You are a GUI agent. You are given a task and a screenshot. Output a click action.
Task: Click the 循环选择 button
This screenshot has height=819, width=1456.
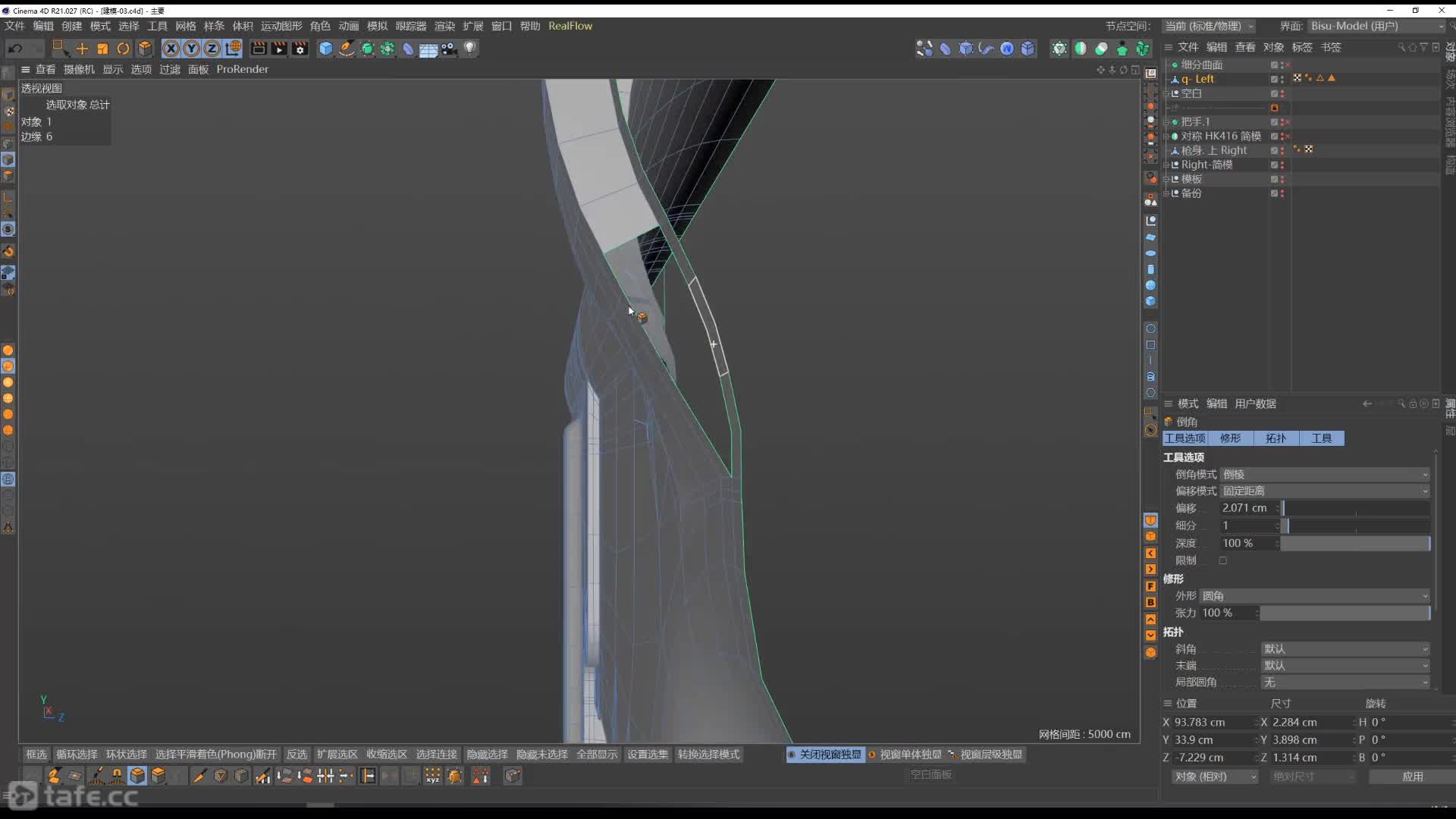pyautogui.click(x=77, y=755)
